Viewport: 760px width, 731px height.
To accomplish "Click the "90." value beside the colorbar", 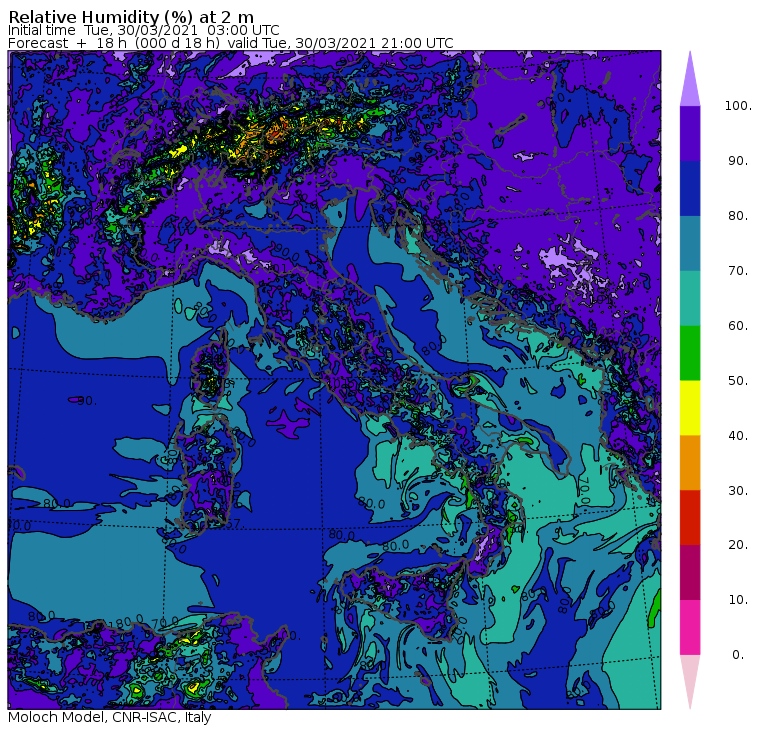I will [738, 161].
